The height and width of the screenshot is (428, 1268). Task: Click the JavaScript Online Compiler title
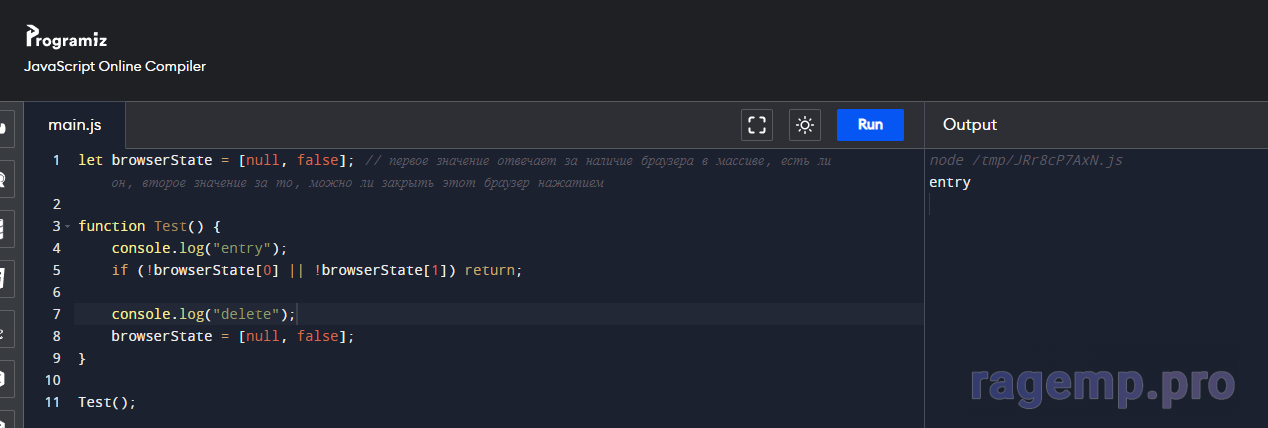pyautogui.click(x=115, y=67)
